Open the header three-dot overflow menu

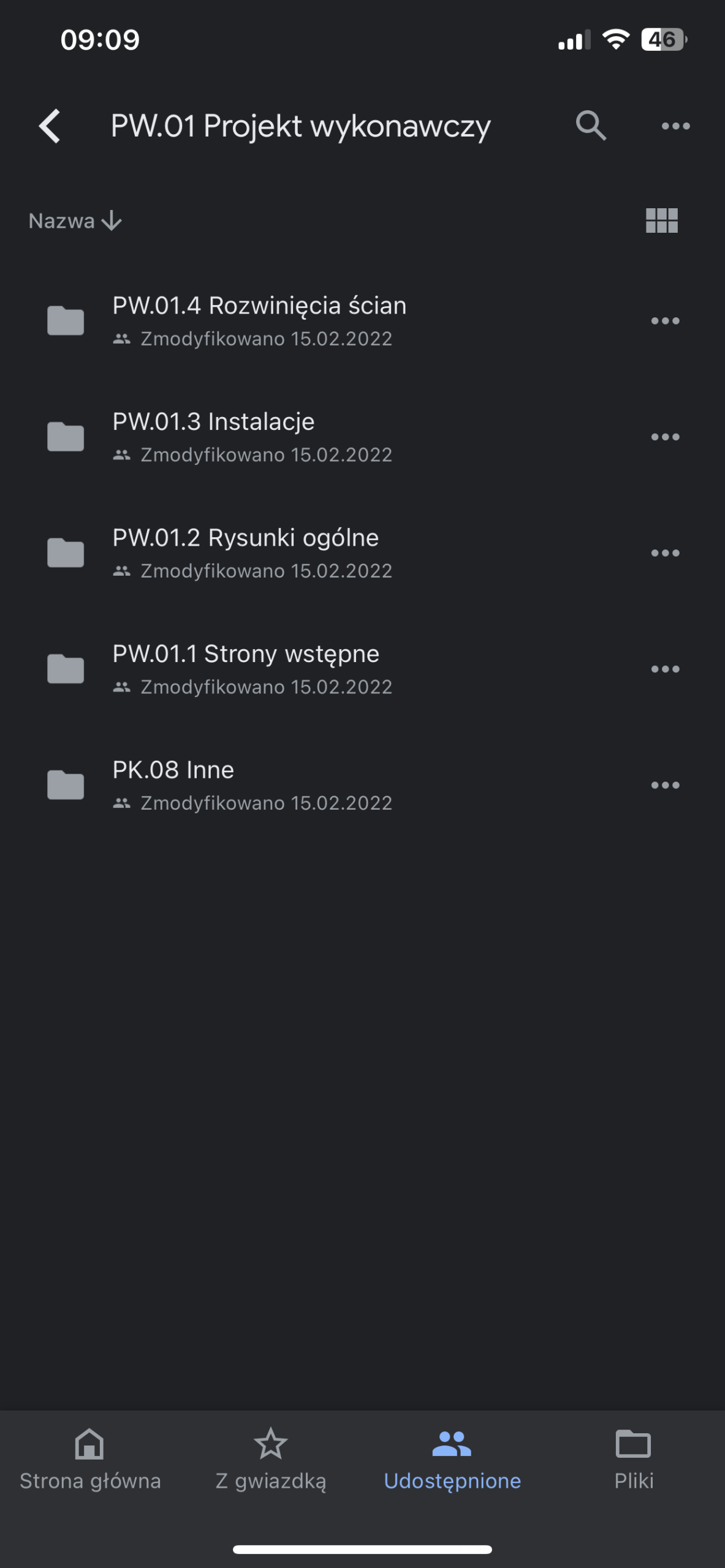click(675, 126)
